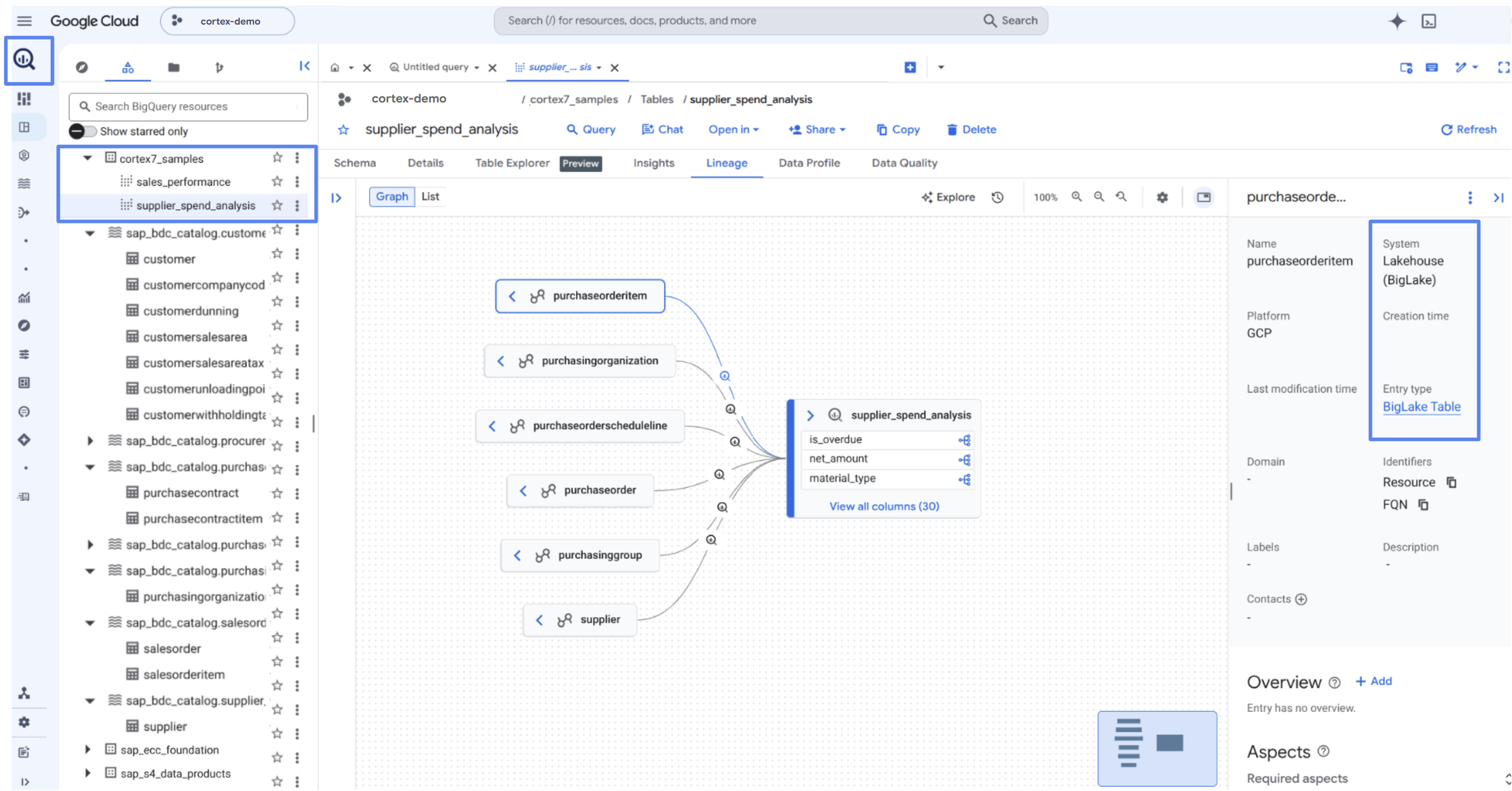Focus the top Google Cloud search bar
The image size is (1512, 791).
coord(770,21)
